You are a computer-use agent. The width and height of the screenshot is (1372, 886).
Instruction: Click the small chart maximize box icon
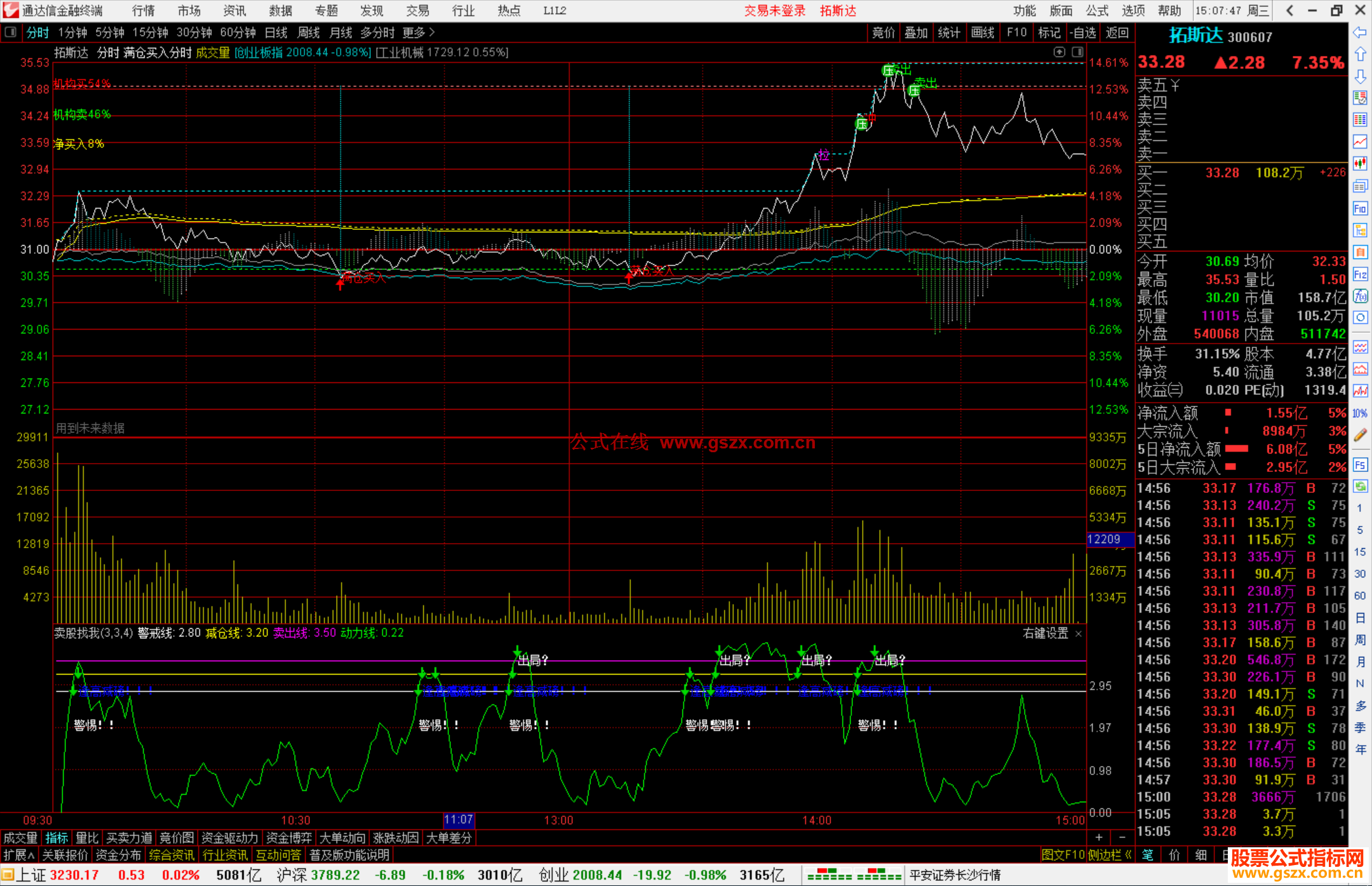[x=1077, y=52]
